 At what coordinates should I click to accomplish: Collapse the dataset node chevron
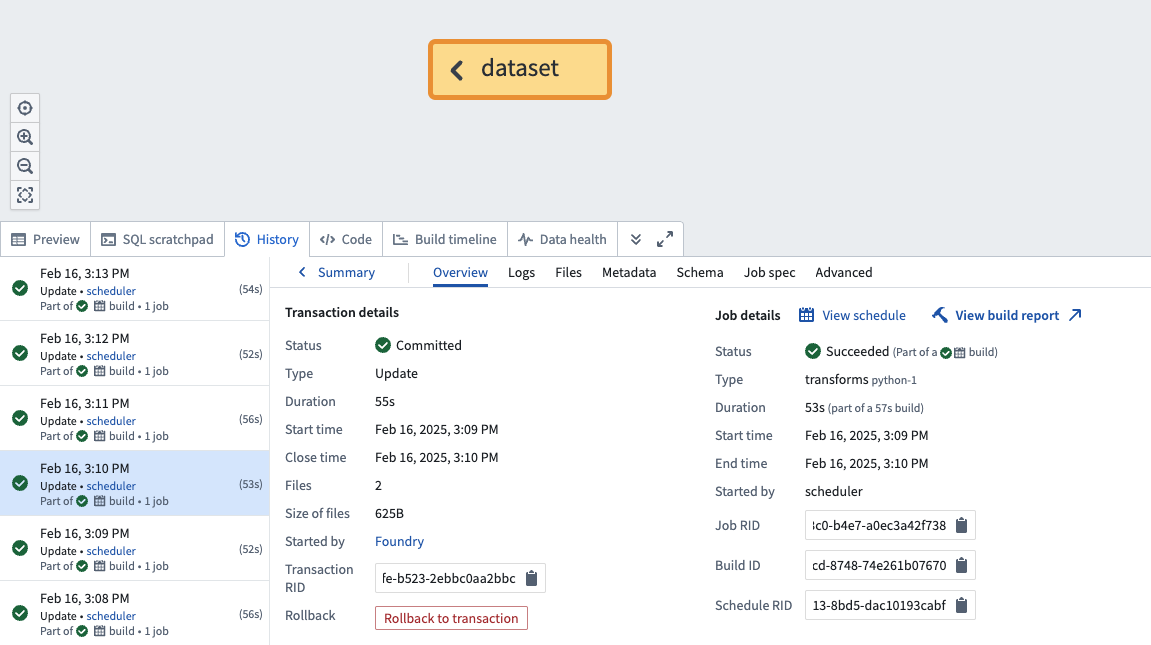tap(457, 70)
